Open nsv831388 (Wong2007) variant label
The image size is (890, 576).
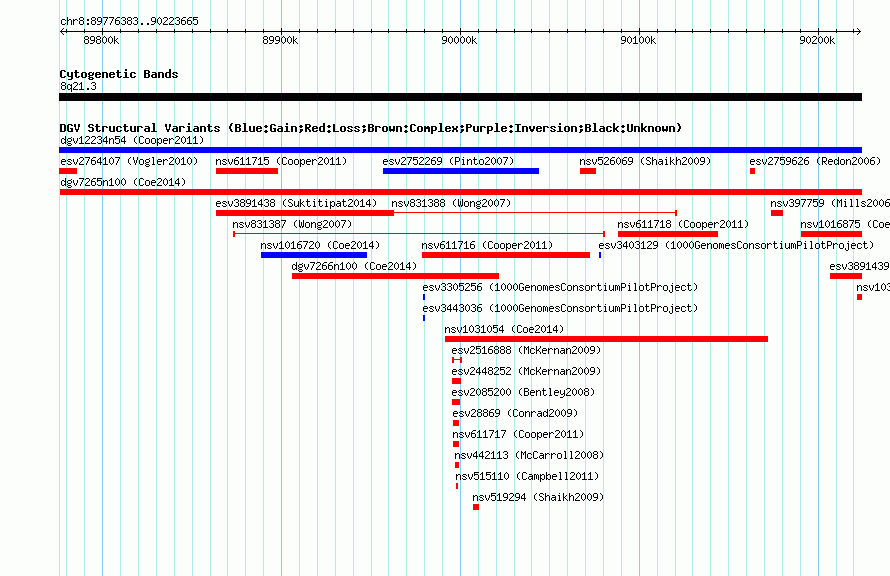pyautogui.click(x=451, y=203)
